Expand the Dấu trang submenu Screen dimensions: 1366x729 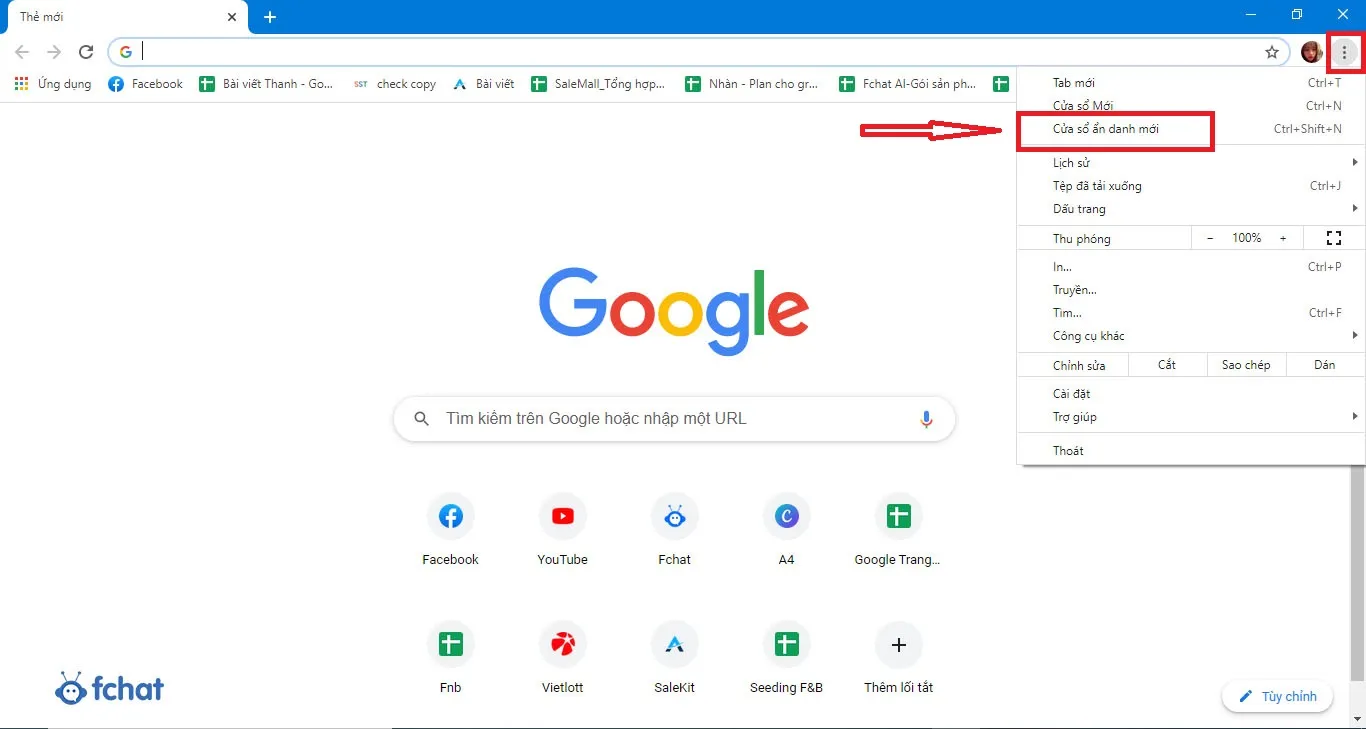1078,209
